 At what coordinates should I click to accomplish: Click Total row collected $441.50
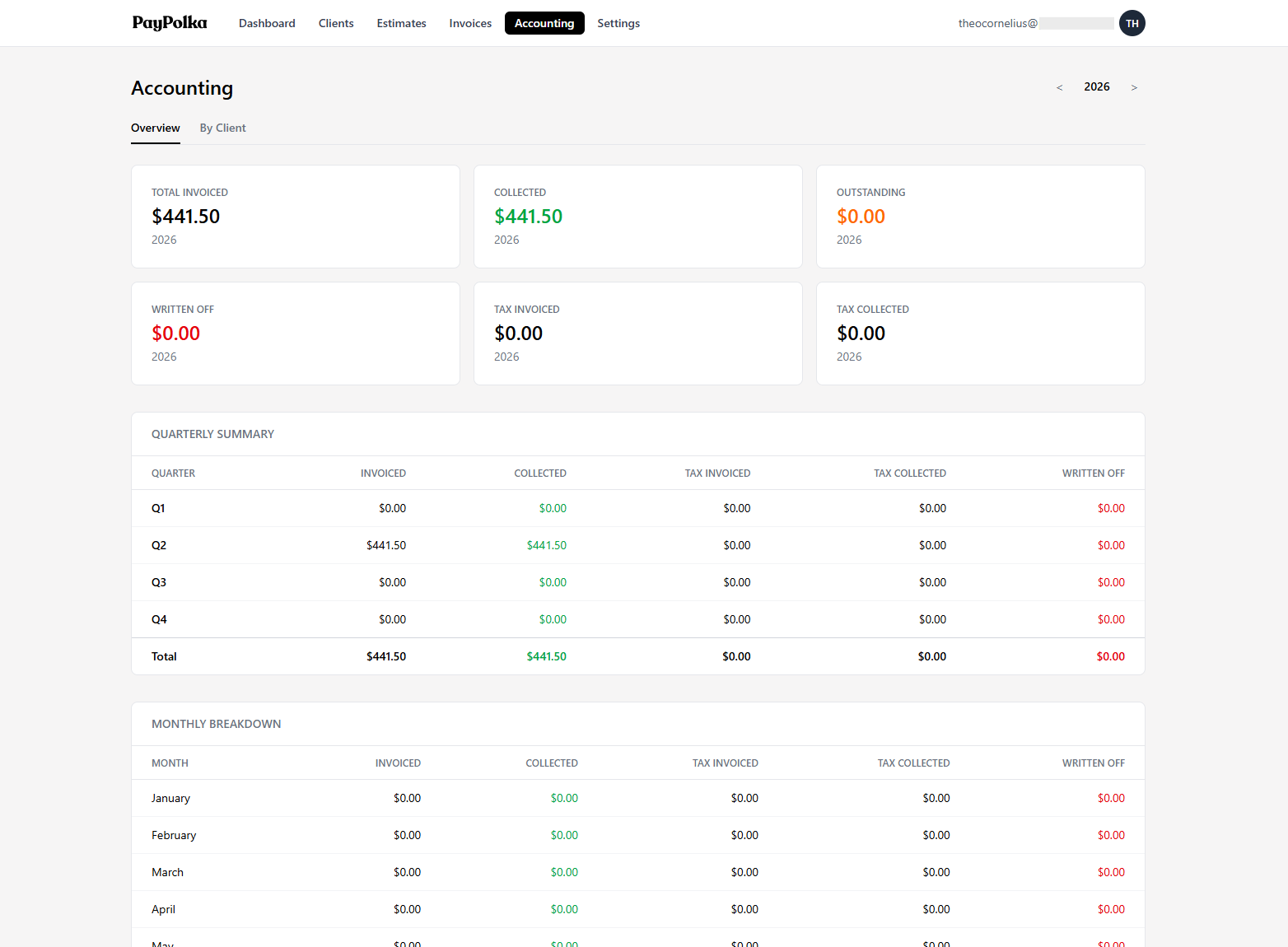pyautogui.click(x=547, y=656)
